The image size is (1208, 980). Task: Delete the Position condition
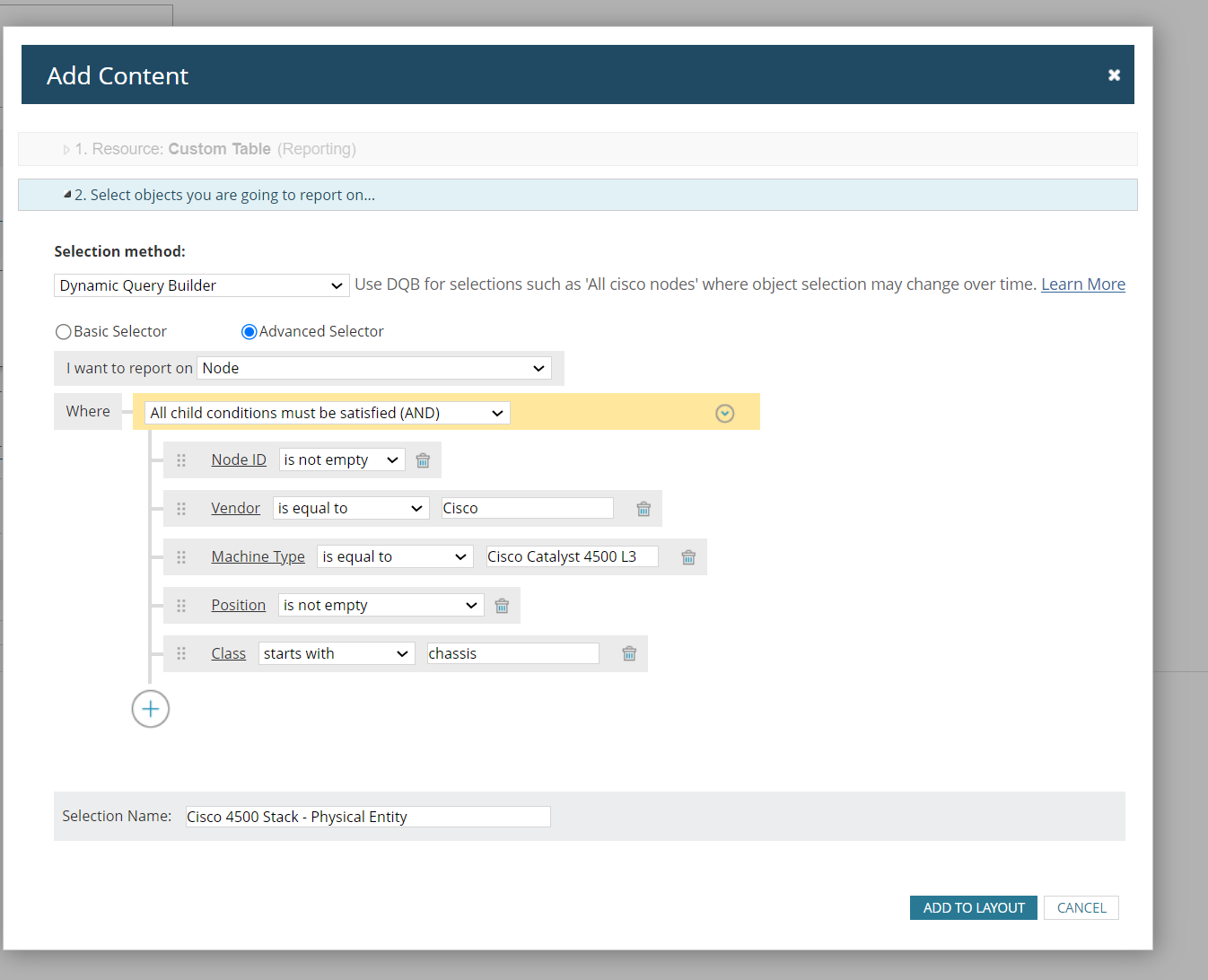click(502, 606)
